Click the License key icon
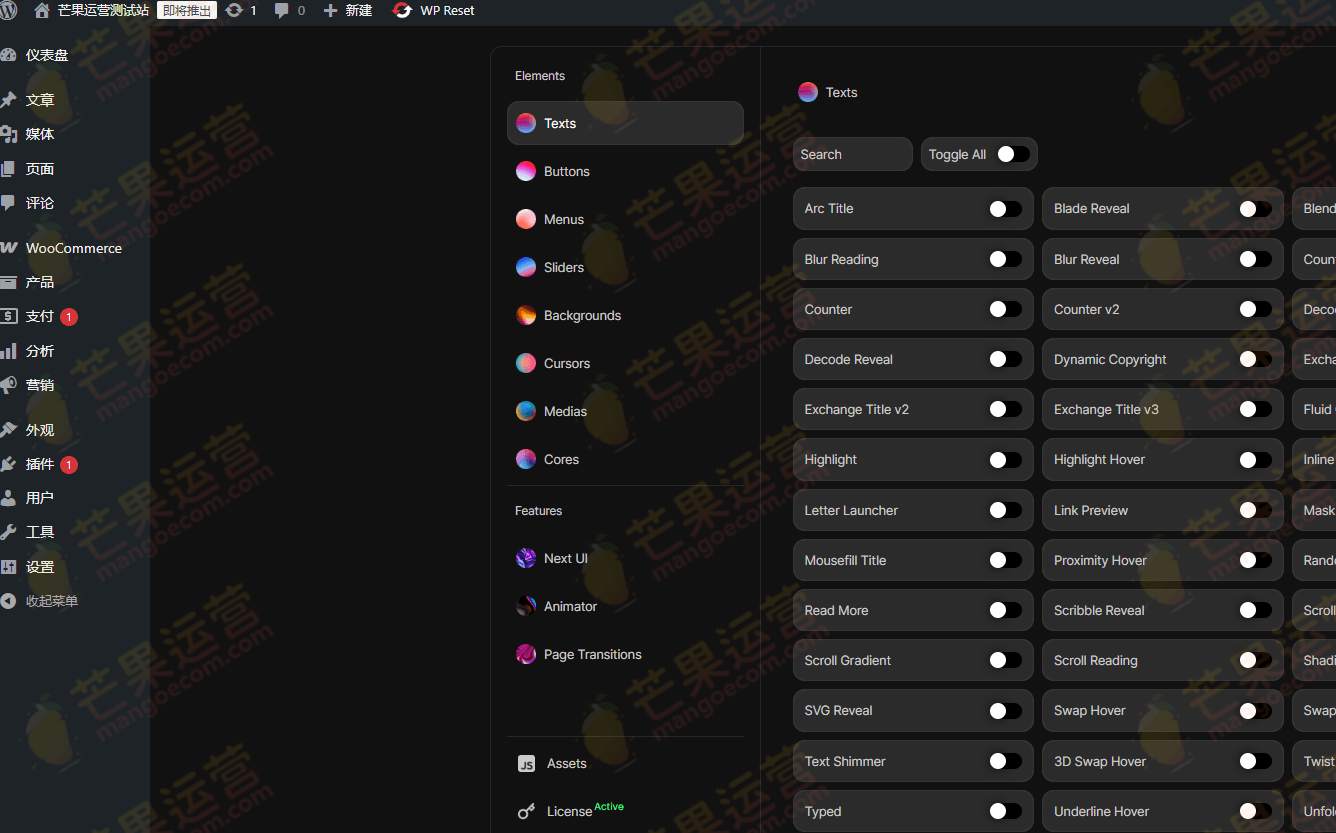Viewport: 1336px width, 833px height. [x=527, y=811]
